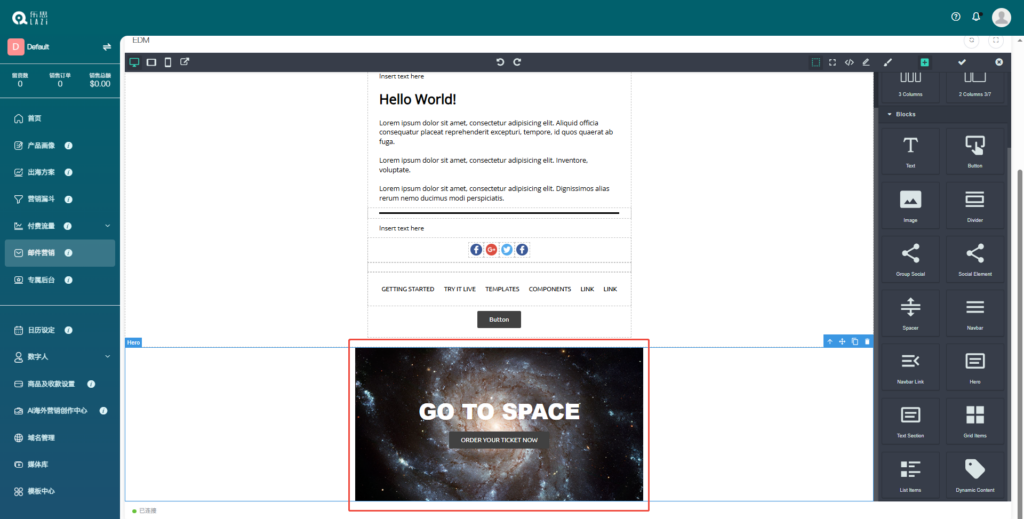Select the Spacer block
This screenshot has width=1024, height=519.
[x=910, y=312]
